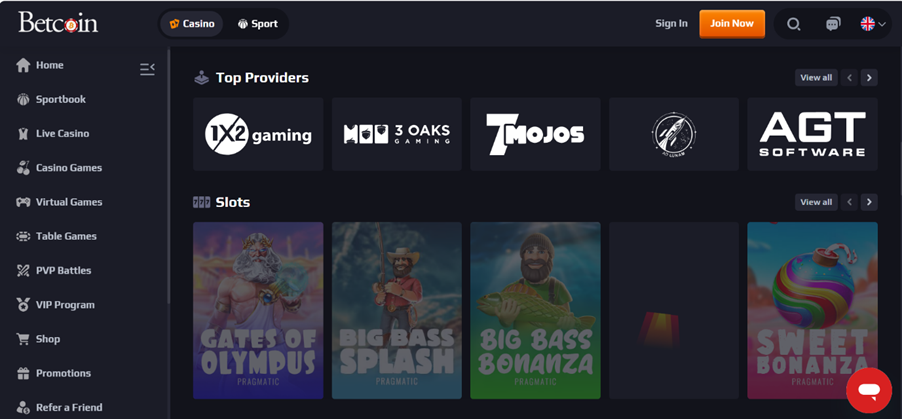Open search with the magnifier icon

click(x=793, y=24)
